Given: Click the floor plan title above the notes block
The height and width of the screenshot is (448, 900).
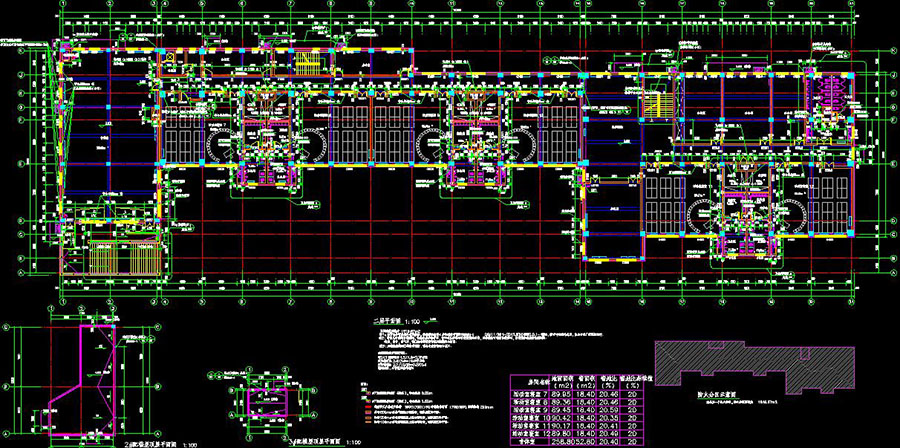Looking at the screenshot, I should [388, 322].
